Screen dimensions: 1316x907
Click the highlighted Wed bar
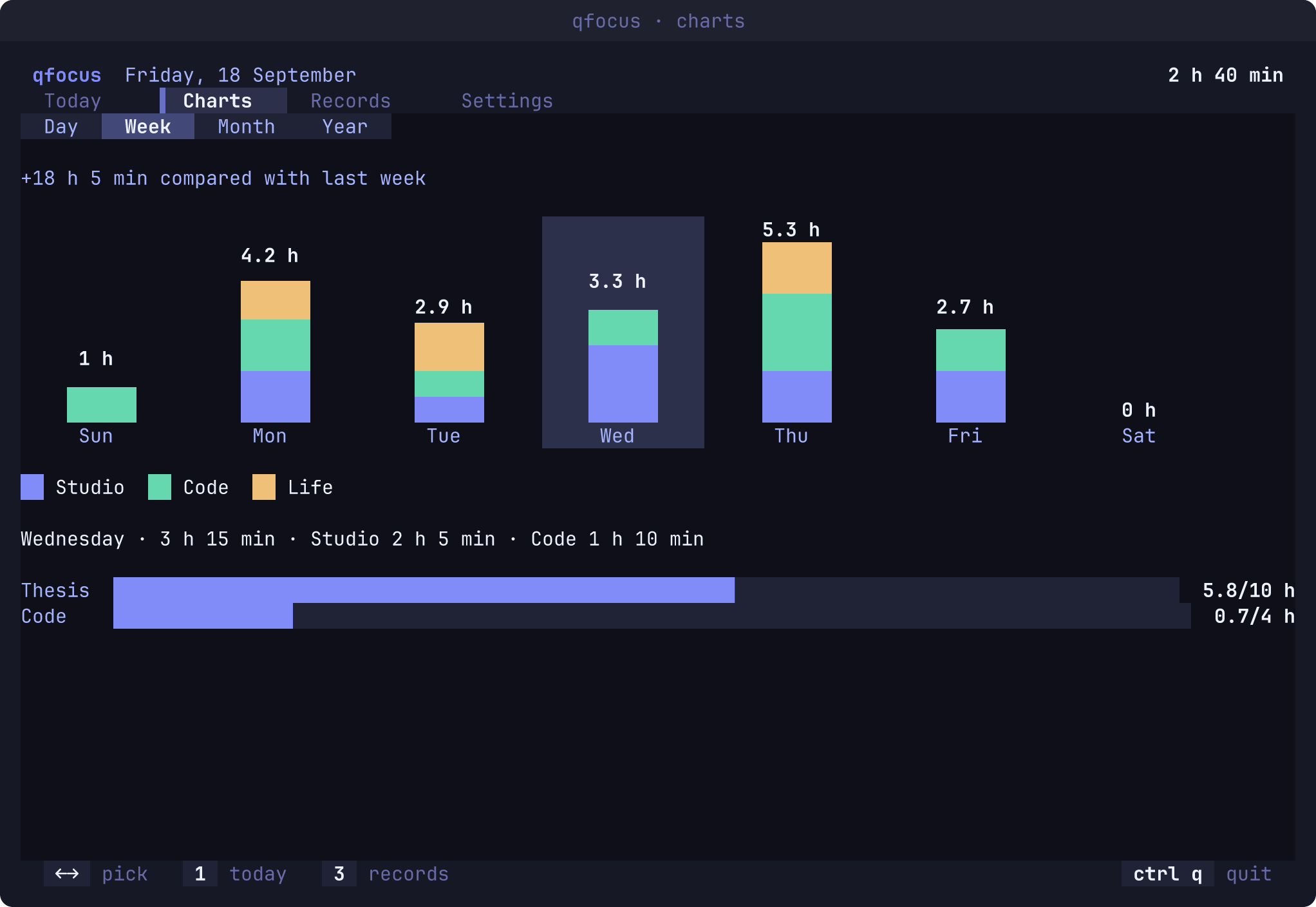pos(623,366)
